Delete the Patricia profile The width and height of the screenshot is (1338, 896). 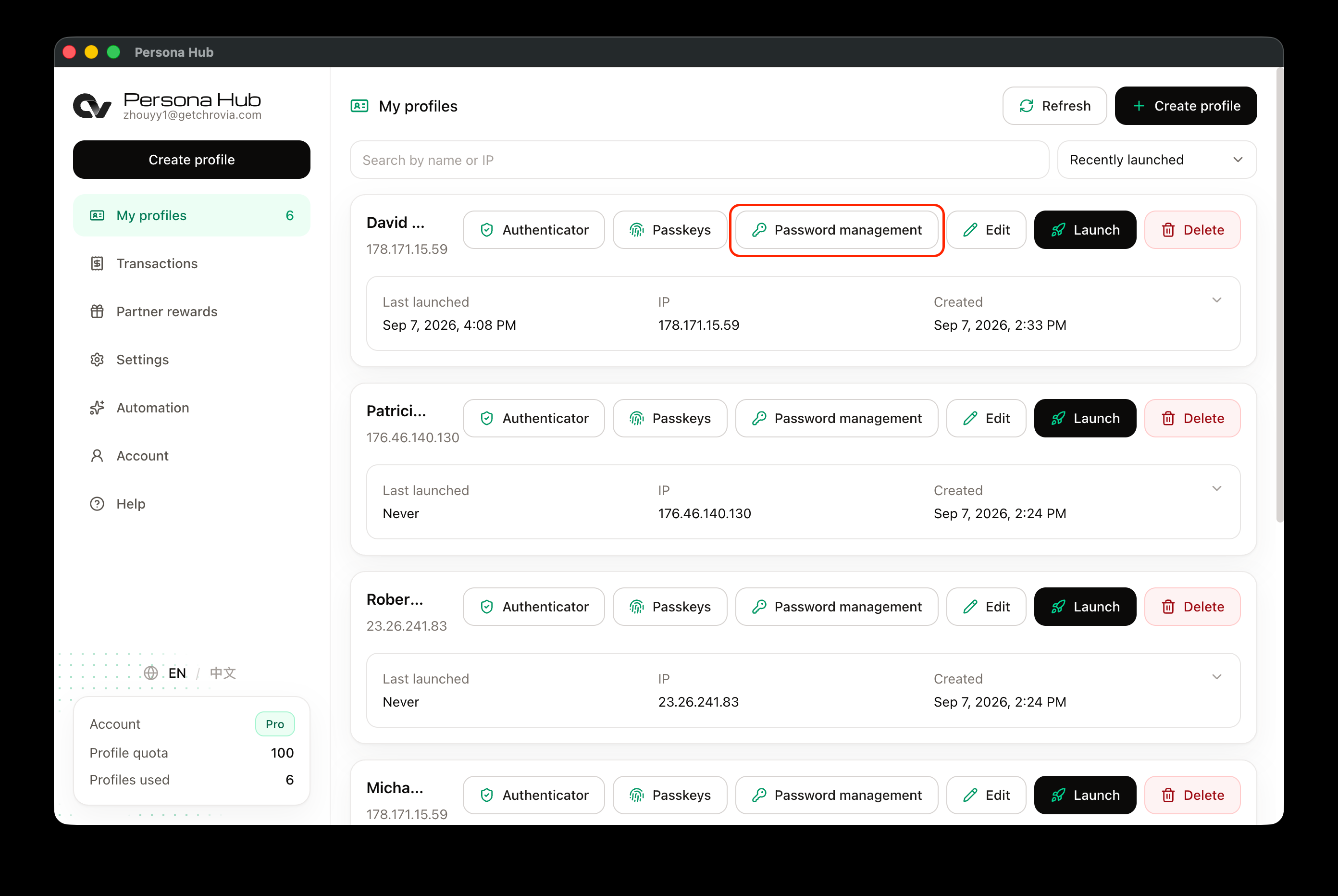click(1192, 418)
